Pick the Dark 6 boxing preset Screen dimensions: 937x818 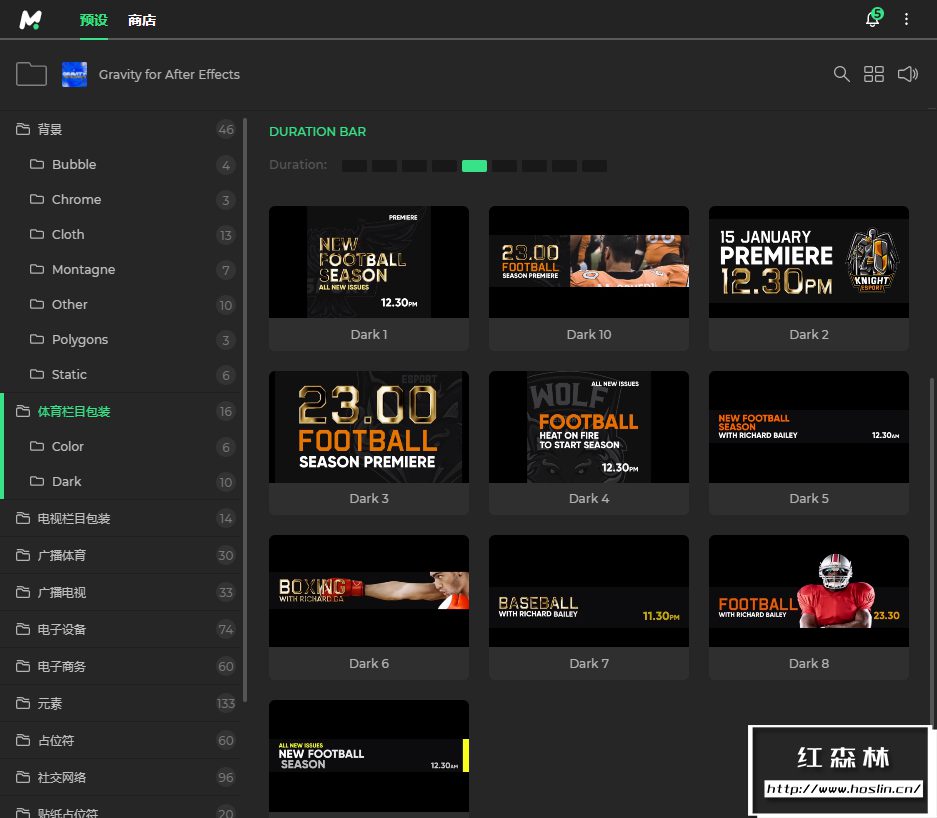click(x=369, y=591)
